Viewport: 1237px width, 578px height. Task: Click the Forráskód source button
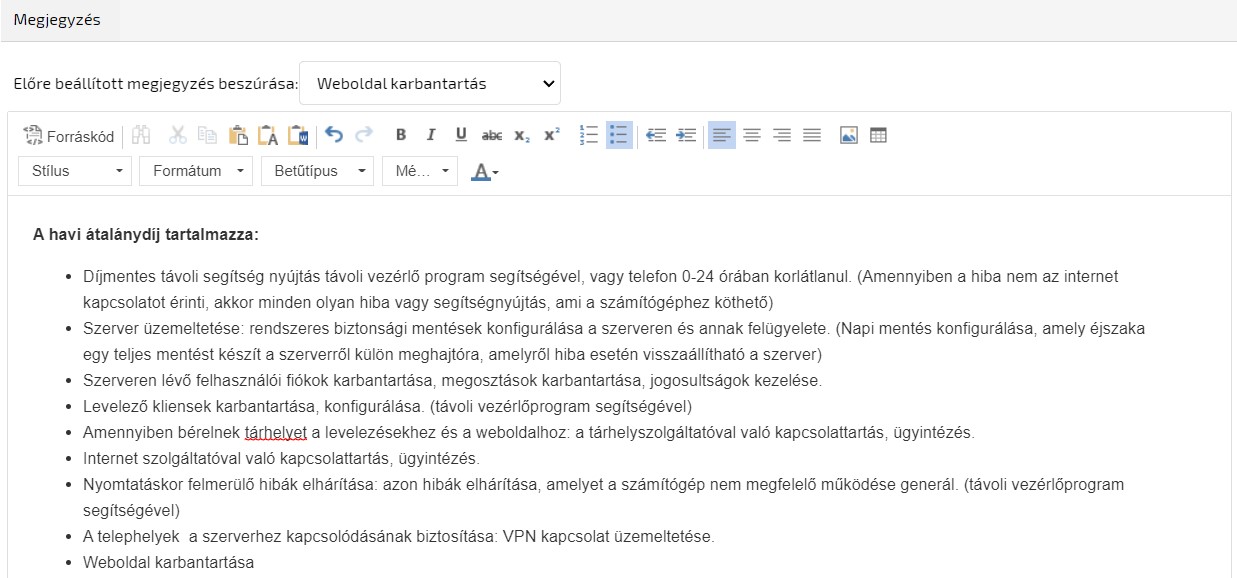(x=69, y=136)
